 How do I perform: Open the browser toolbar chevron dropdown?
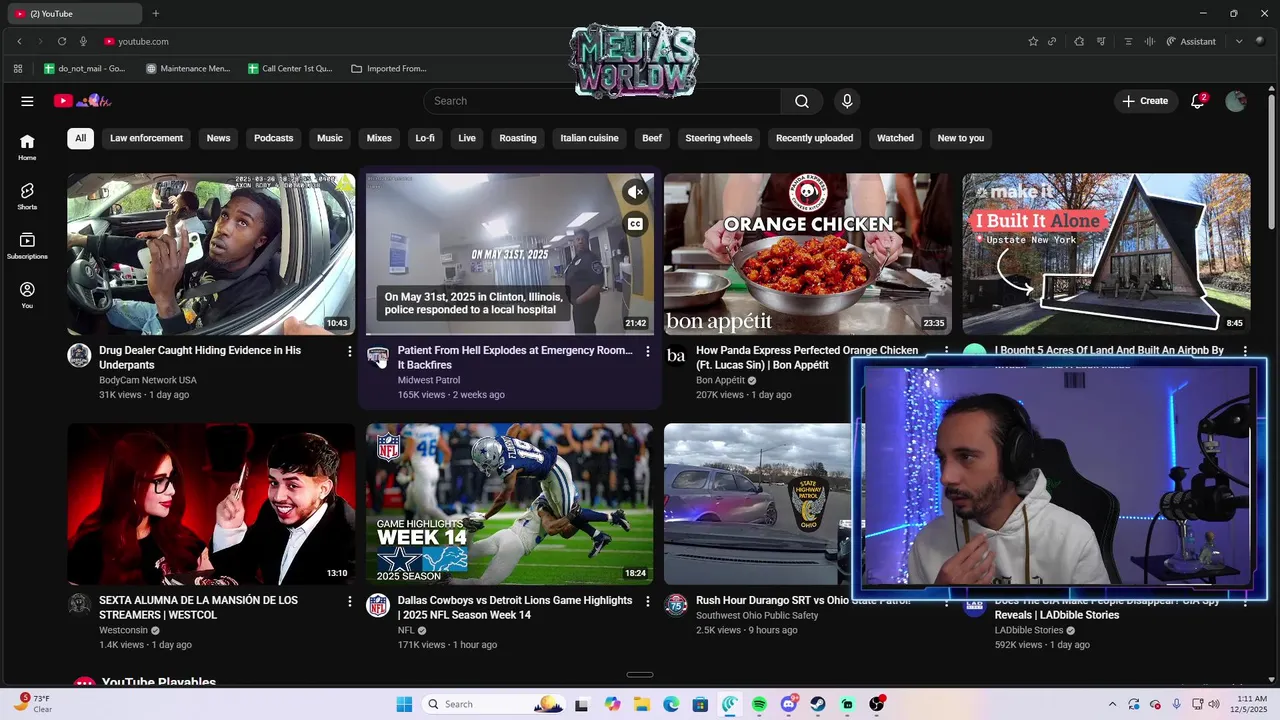pyautogui.click(x=1239, y=41)
